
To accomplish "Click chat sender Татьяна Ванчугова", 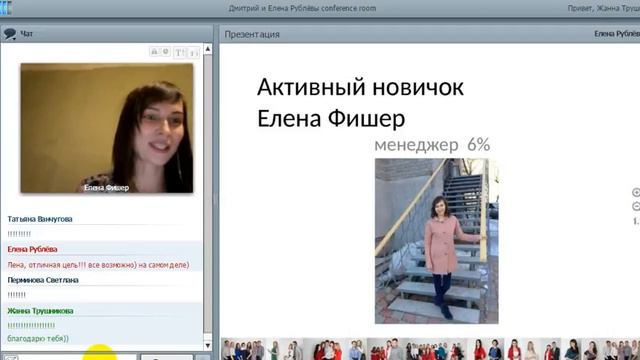I will click(40, 219).
